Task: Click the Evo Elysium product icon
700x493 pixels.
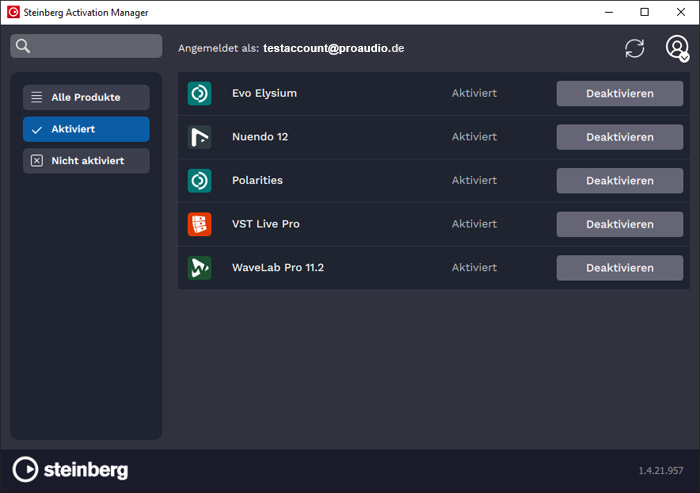Action: click(x=199, y=93)
